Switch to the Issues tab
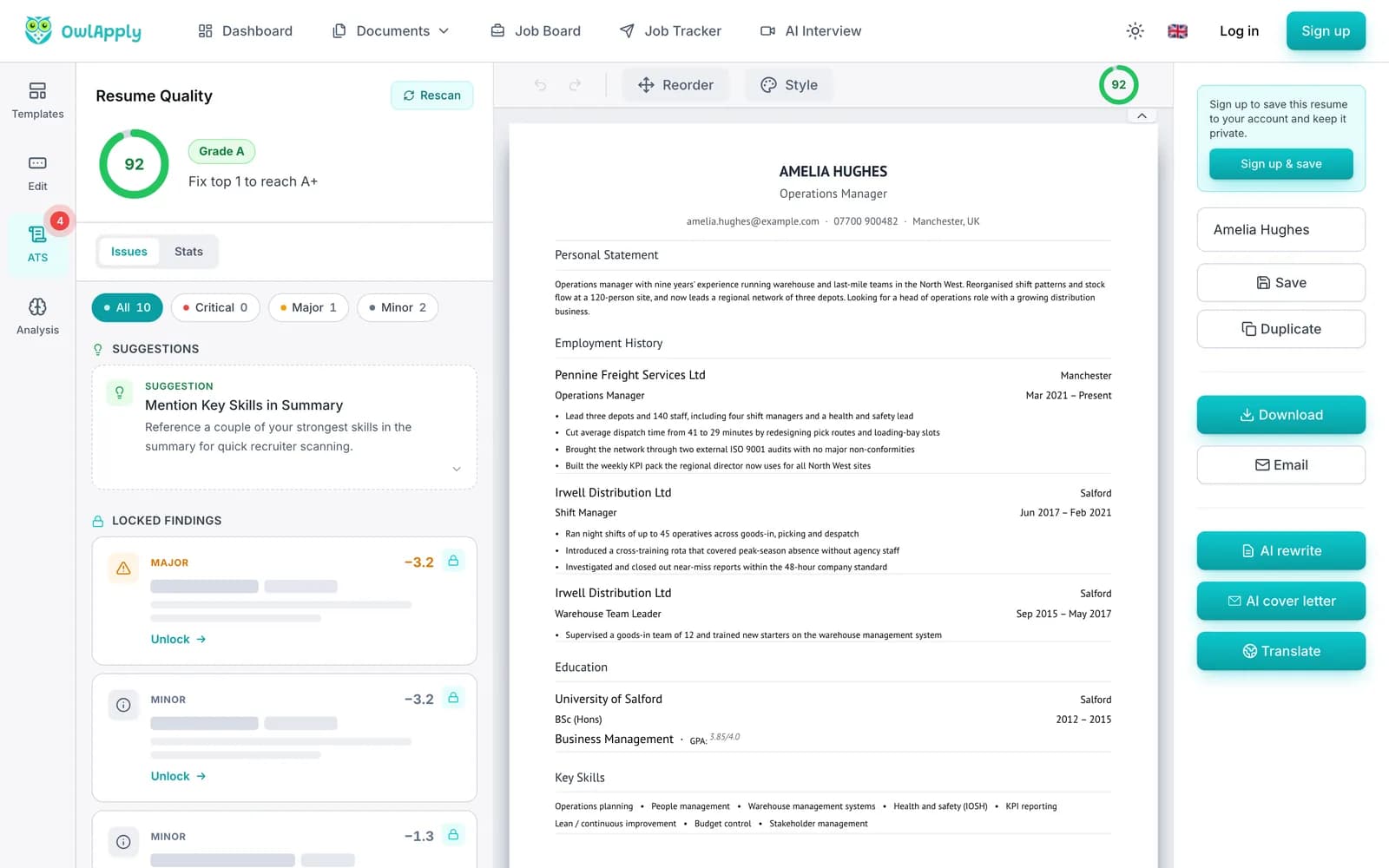 tap(128, 252)
